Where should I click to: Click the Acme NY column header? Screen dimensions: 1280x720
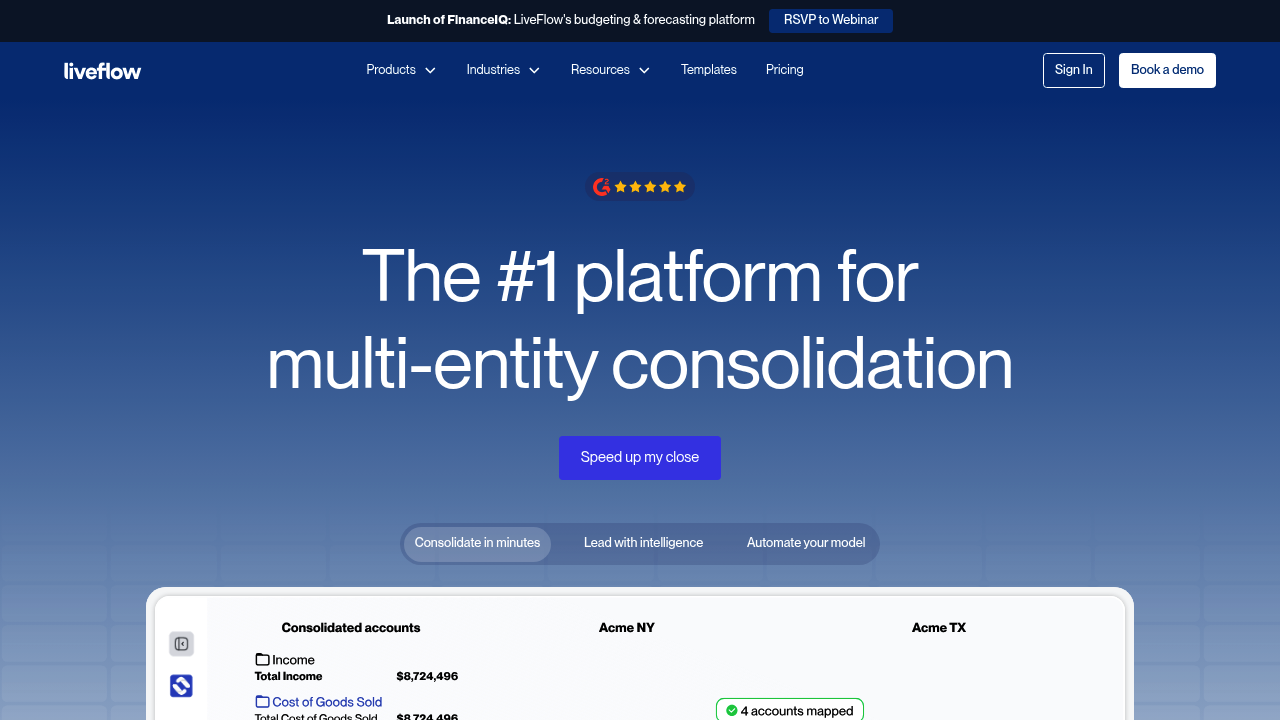pyautogui.click(x=627, y=628)
